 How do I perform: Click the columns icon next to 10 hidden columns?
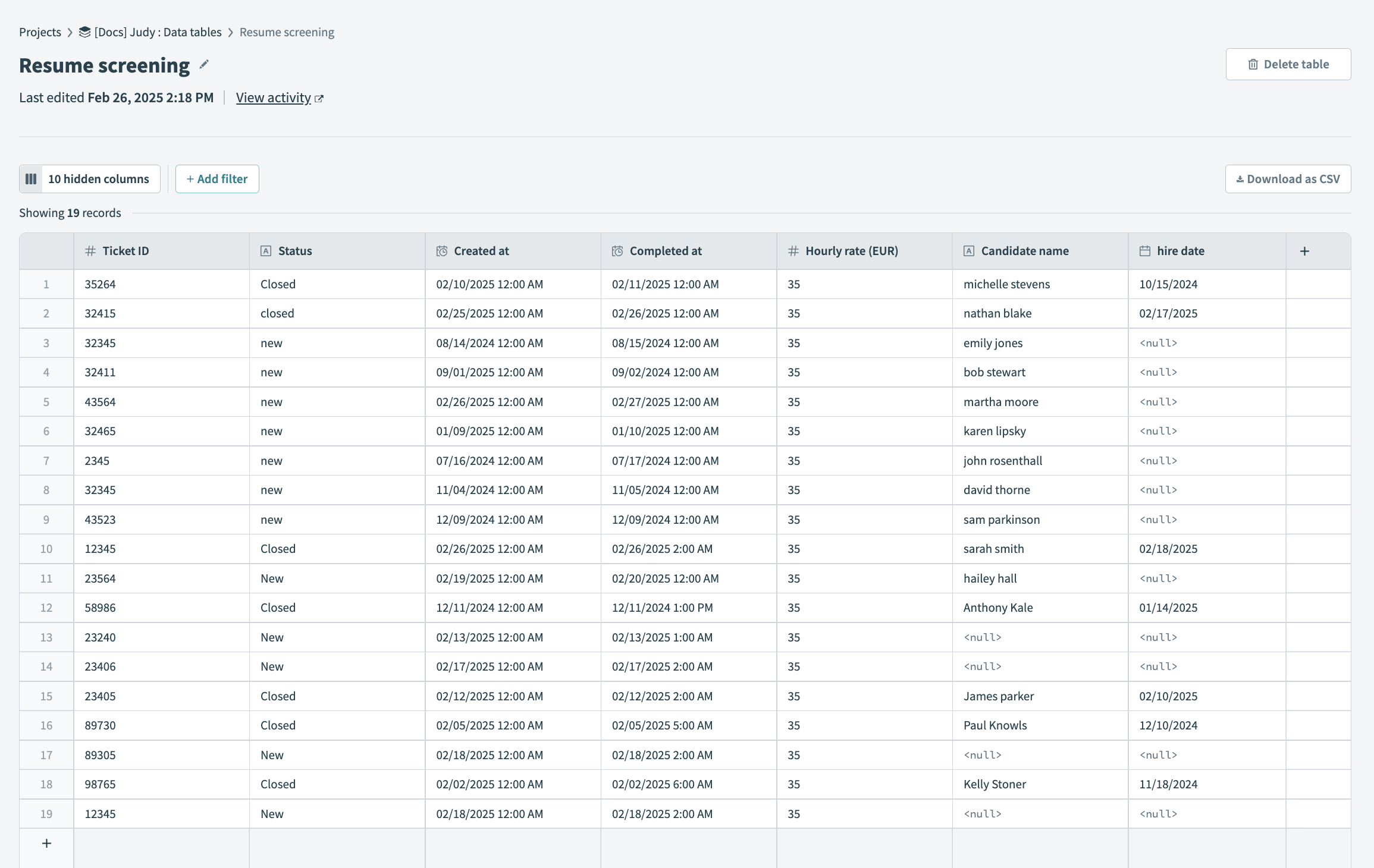(x=31, y=178)
